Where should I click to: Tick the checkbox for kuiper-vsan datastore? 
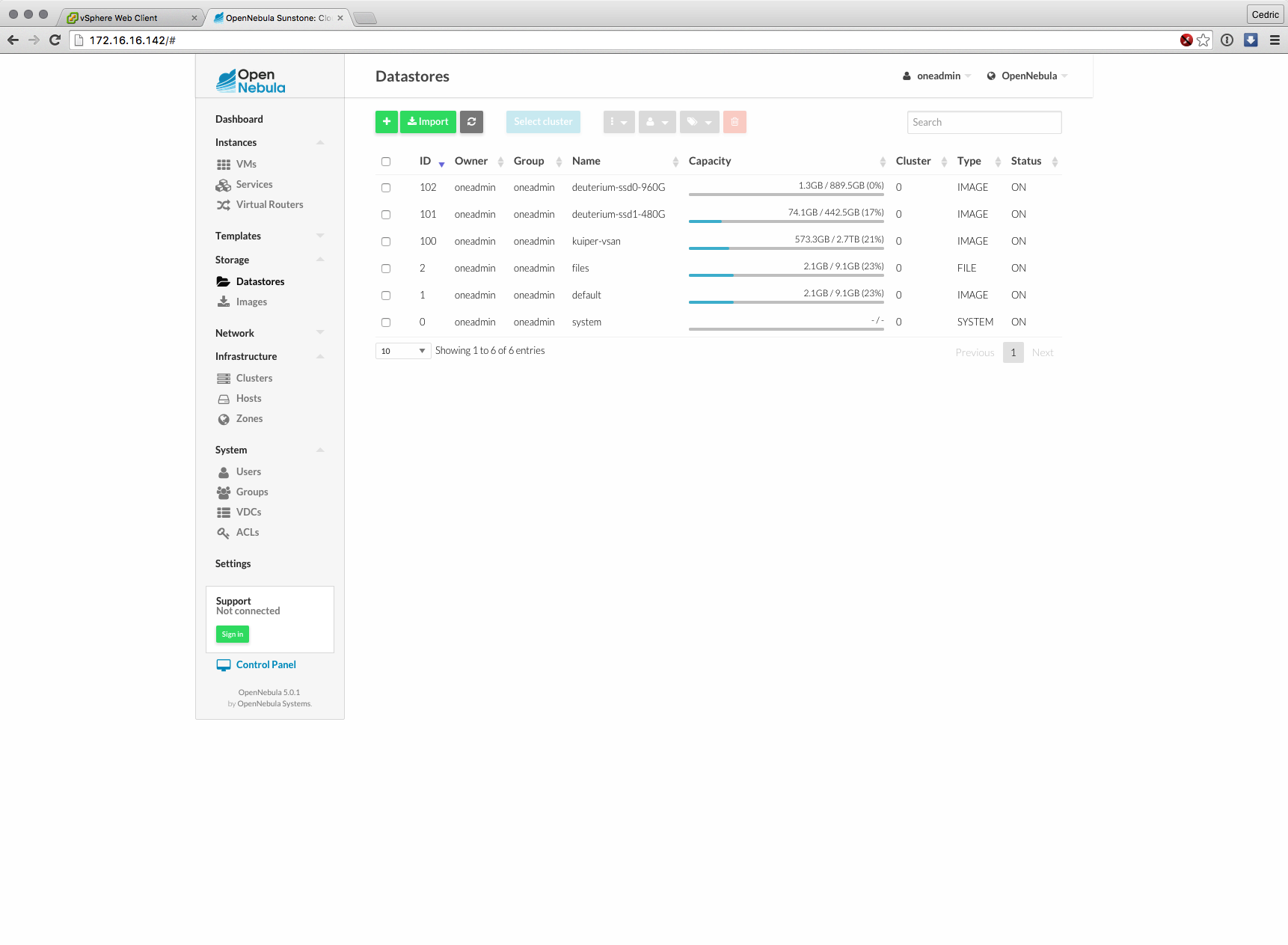(386, 242)
